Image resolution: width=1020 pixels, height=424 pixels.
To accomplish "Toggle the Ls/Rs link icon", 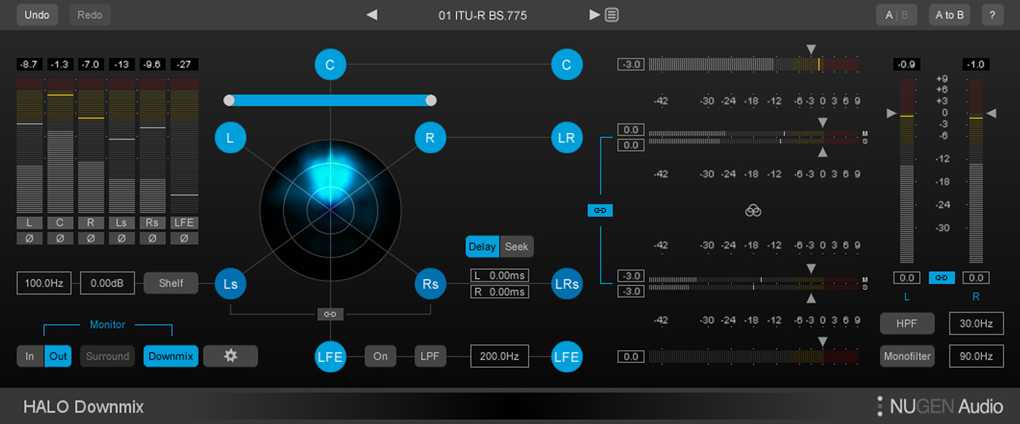I will pyautogui.click(x=330, y=315).
